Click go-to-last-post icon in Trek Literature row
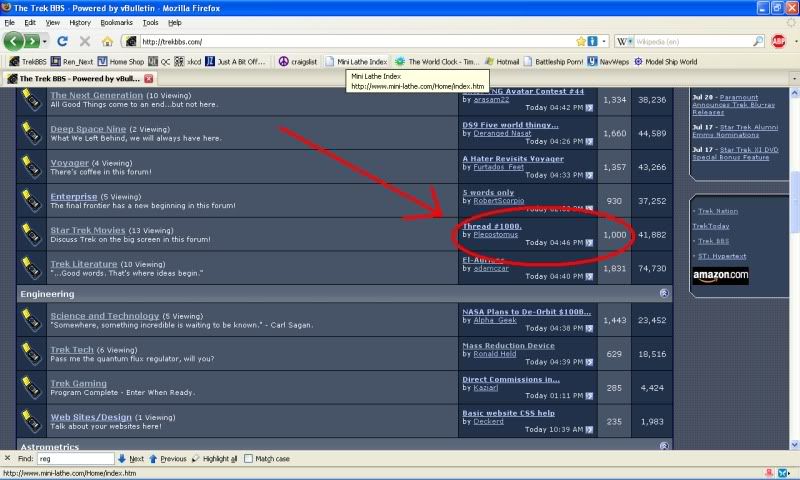 (x=589, y=276)
